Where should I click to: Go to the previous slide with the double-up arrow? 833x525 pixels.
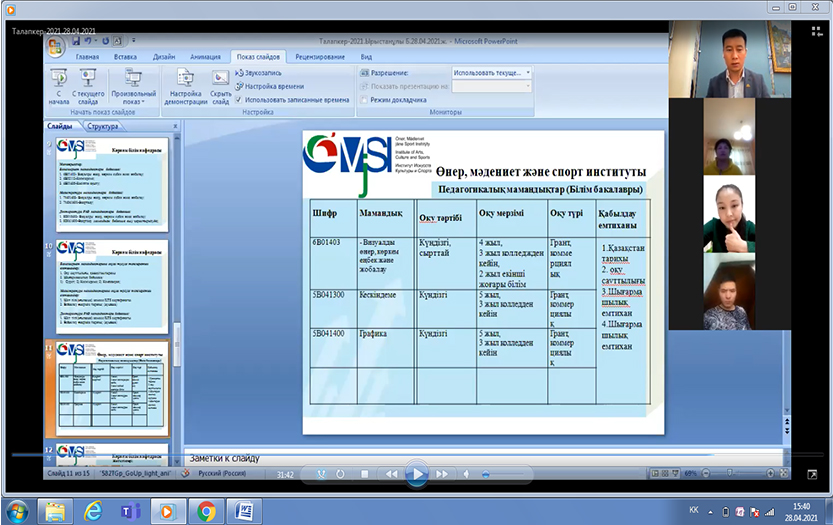coord(787,420)
